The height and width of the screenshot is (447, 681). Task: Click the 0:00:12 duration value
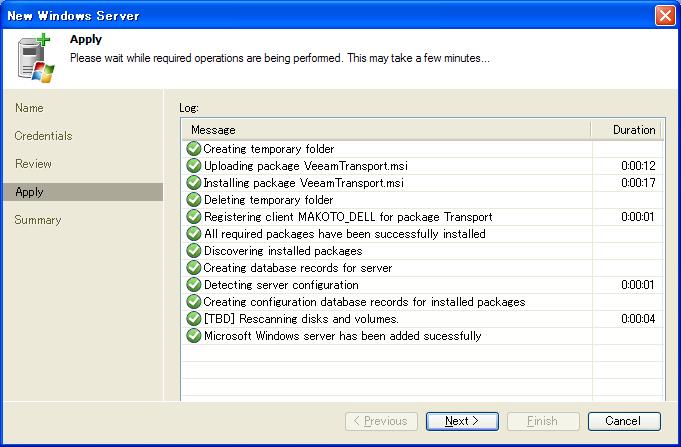click(x=638, y=166)
